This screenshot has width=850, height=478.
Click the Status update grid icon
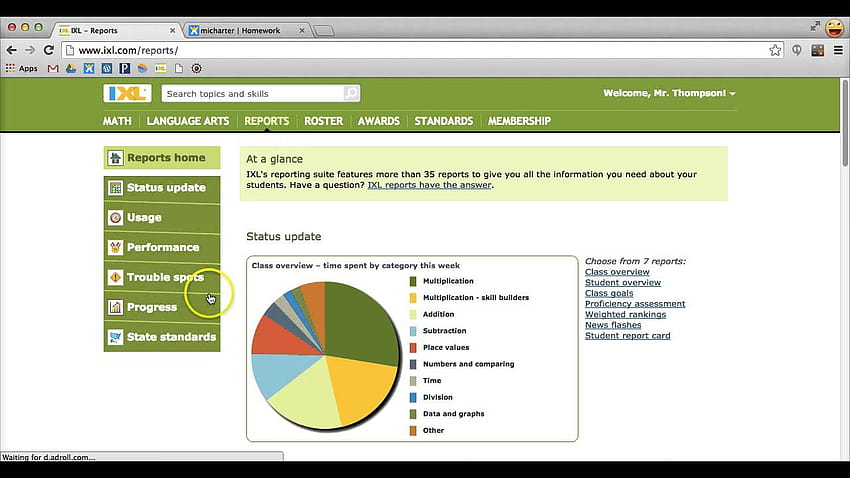(x=115, y=188)
